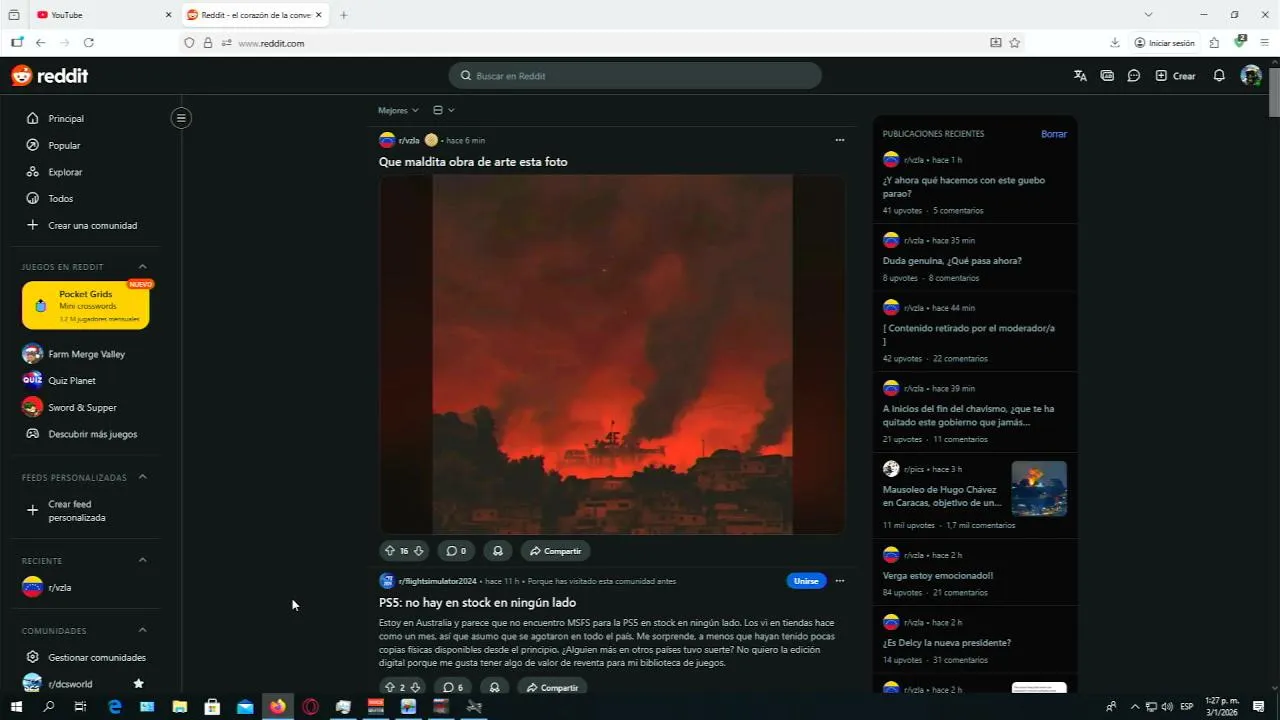1280x720 pixels.
Task: Open 'Duda genuina, ¿Qué pasa ahora?' recent post
Action: point(952,261)
